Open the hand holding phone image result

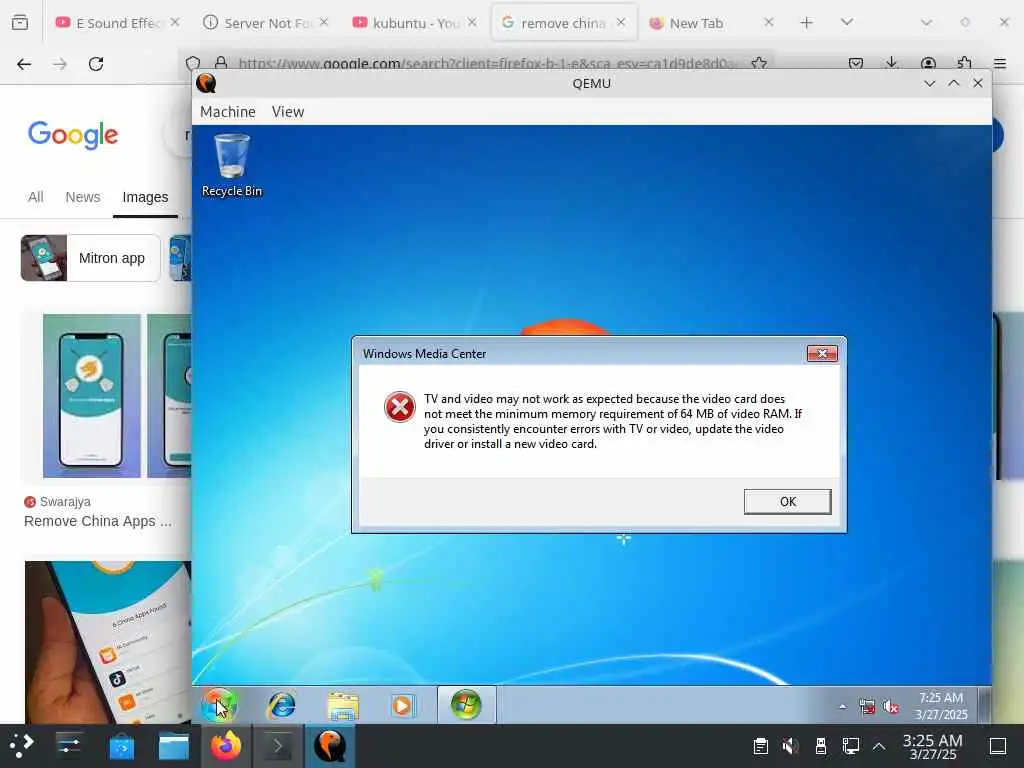(x=108, y=641)
